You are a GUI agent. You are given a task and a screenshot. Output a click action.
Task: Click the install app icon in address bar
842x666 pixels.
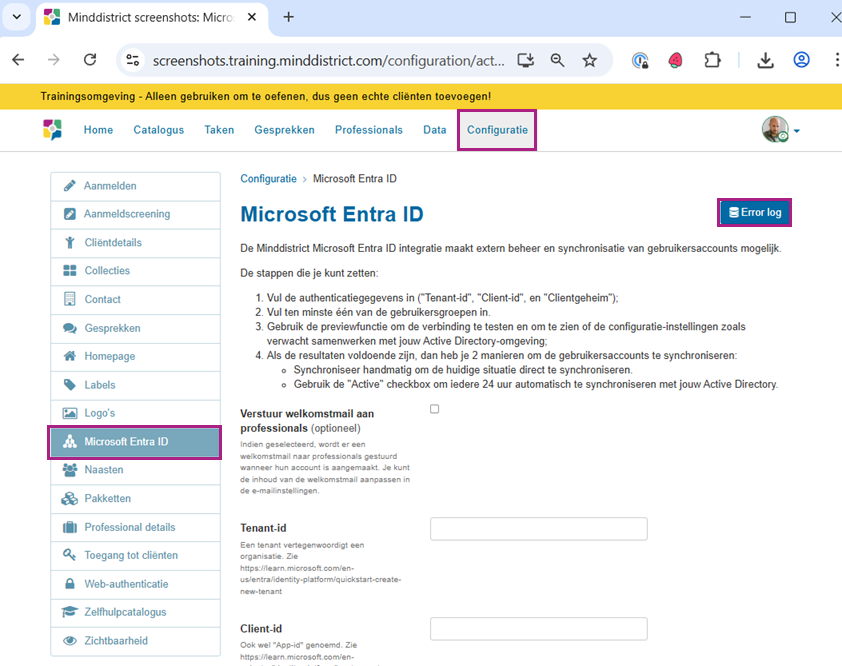(x=526, y=60)
